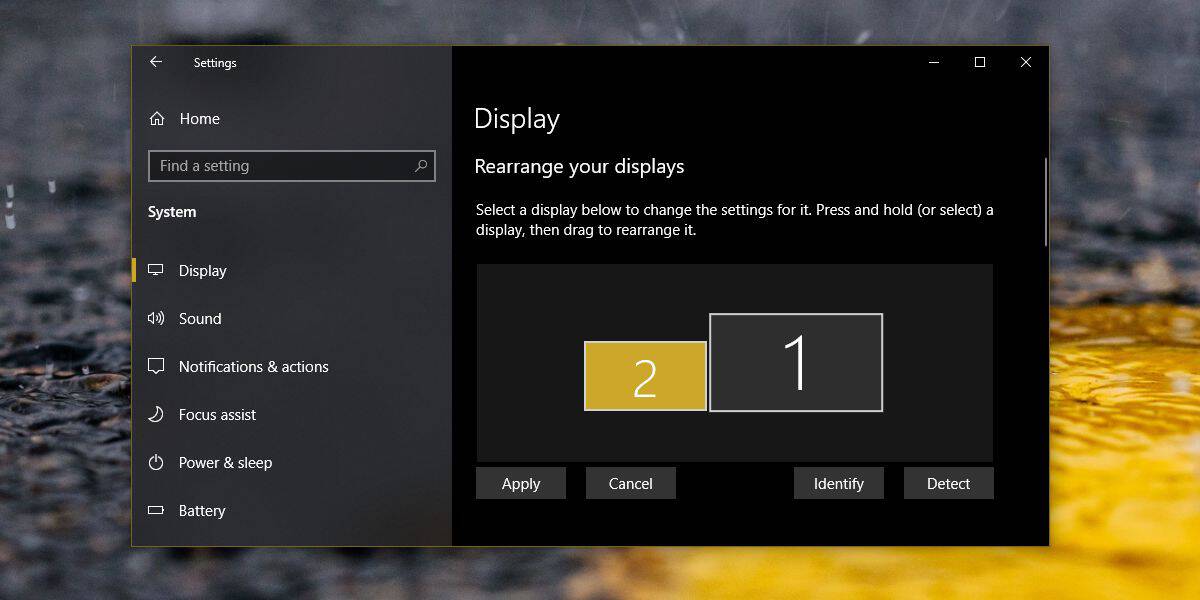1200x600 pixels.
Task: Minimize the Settings window
Action: pyautogui.click(x=934, y=62)
